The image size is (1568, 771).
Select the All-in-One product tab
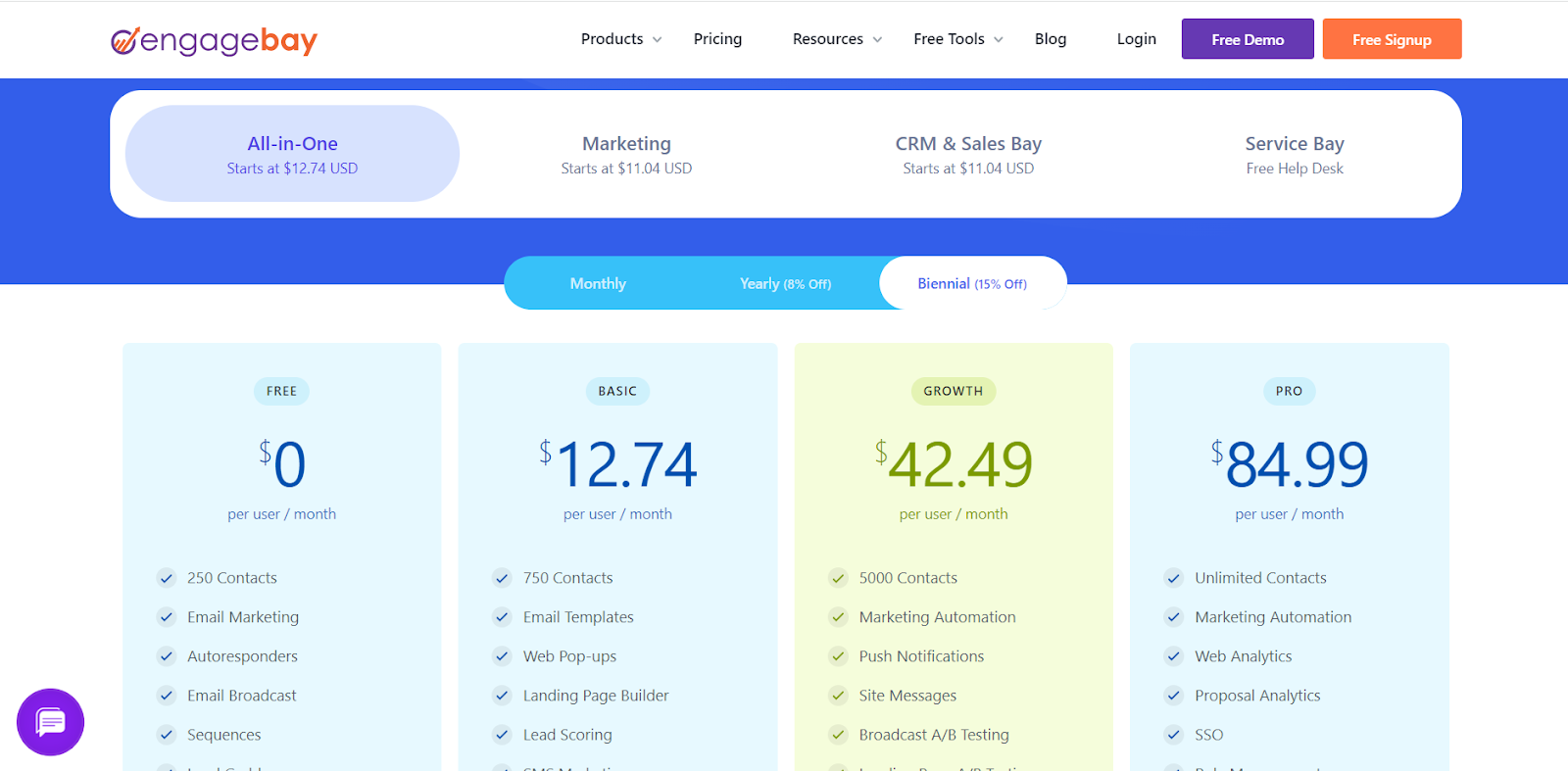tap(292, 154)
